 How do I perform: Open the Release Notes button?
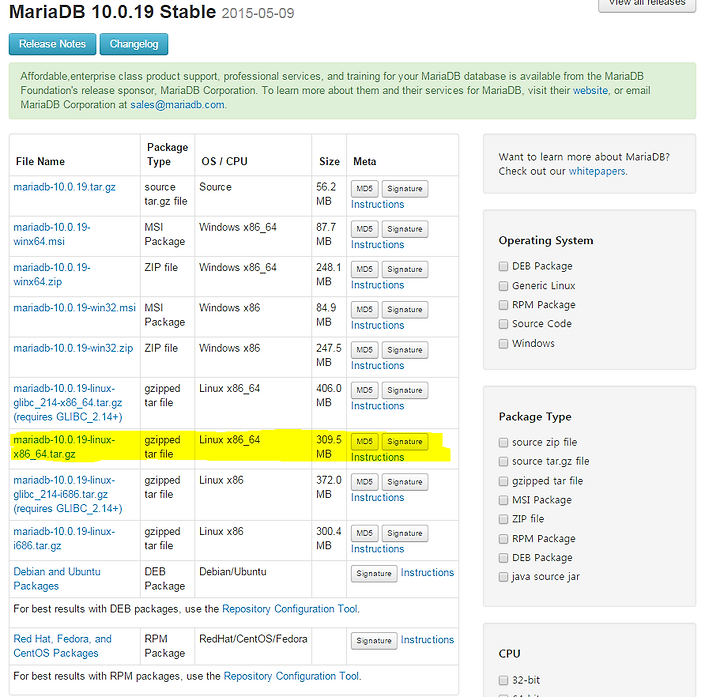point(52,44)
